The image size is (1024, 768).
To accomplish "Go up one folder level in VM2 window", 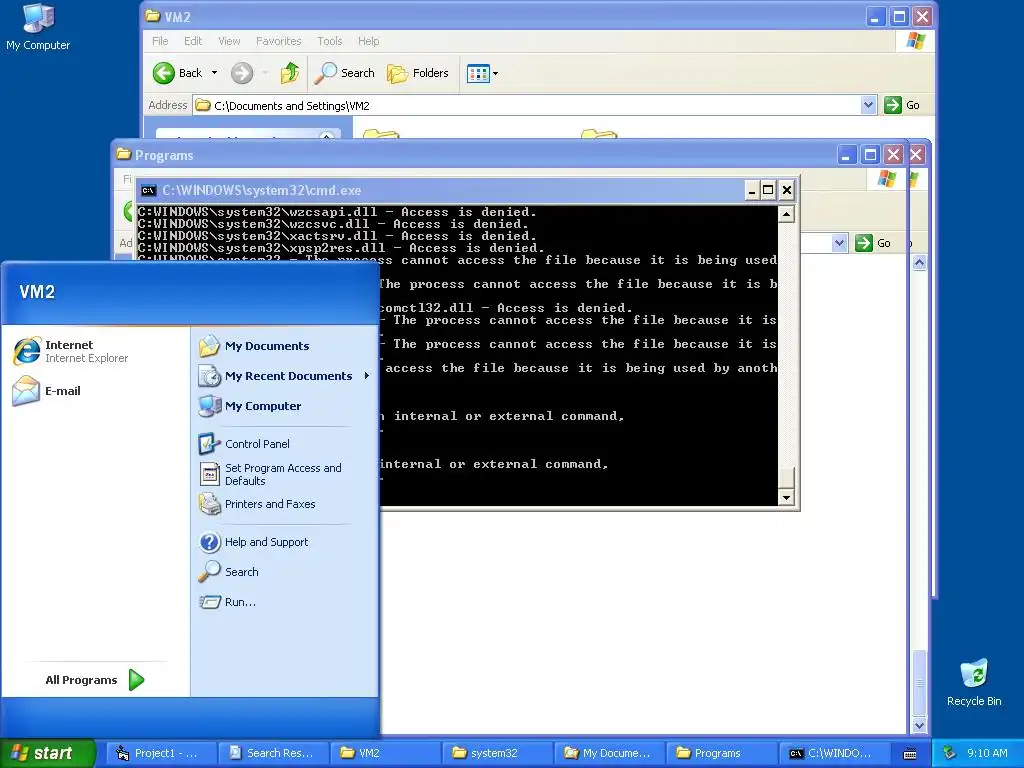I will click(x=290, y=73).
